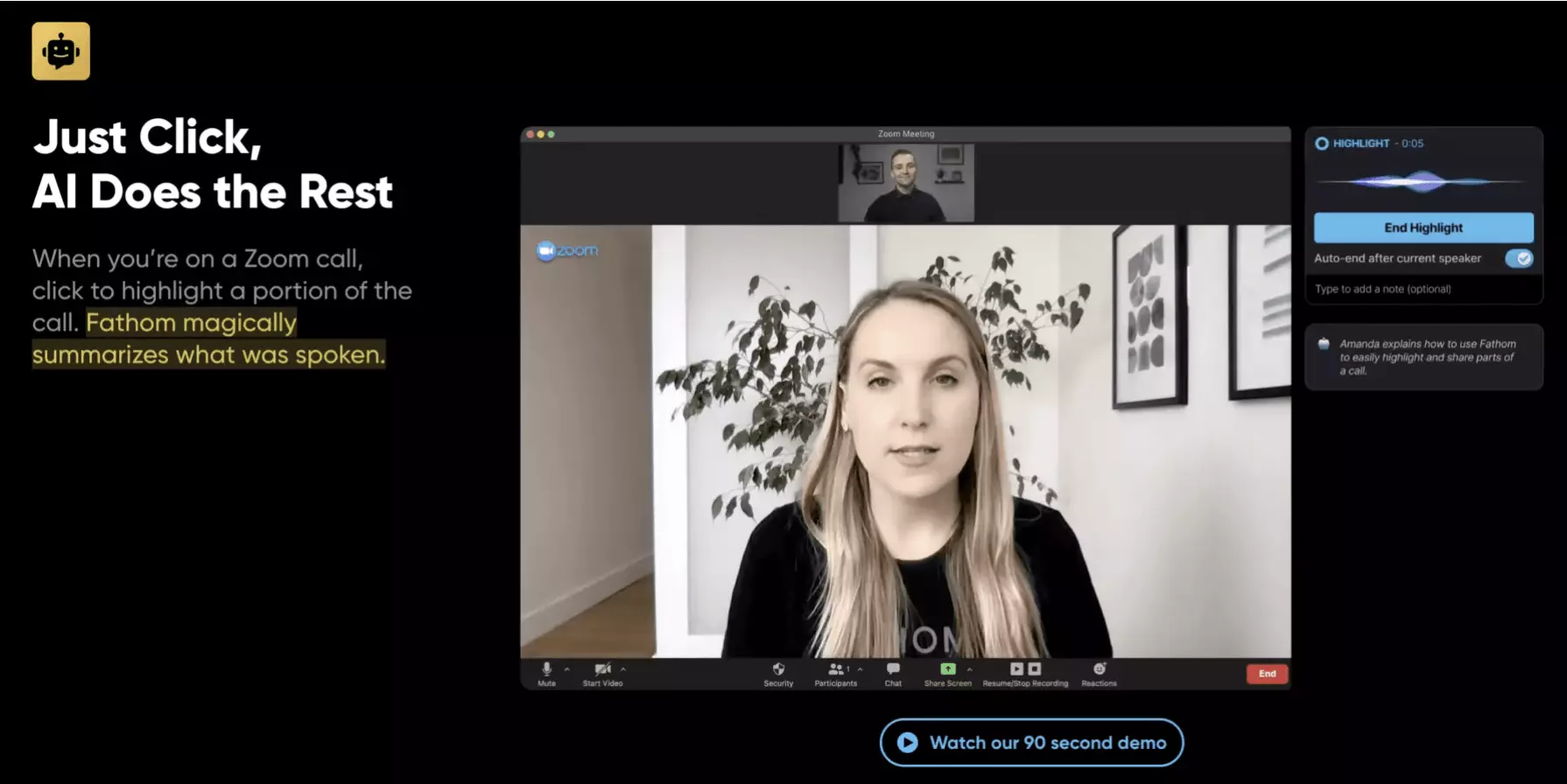1567x784 pixels.
Task: End the Zoom meeting
Action: point(1267,674)
